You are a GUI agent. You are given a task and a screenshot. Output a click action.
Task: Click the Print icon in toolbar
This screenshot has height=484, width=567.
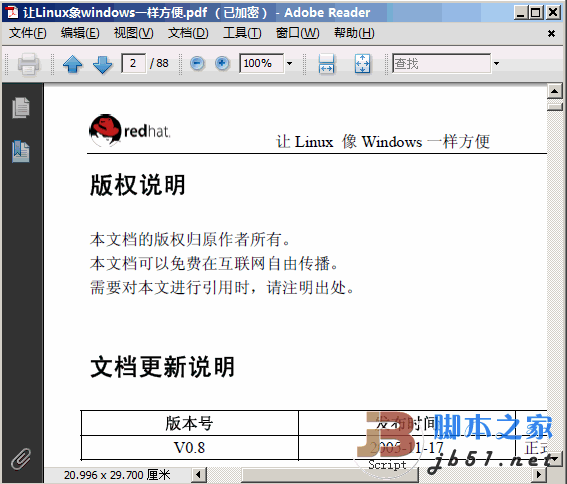pyautogui.click(x=29, y=64)
